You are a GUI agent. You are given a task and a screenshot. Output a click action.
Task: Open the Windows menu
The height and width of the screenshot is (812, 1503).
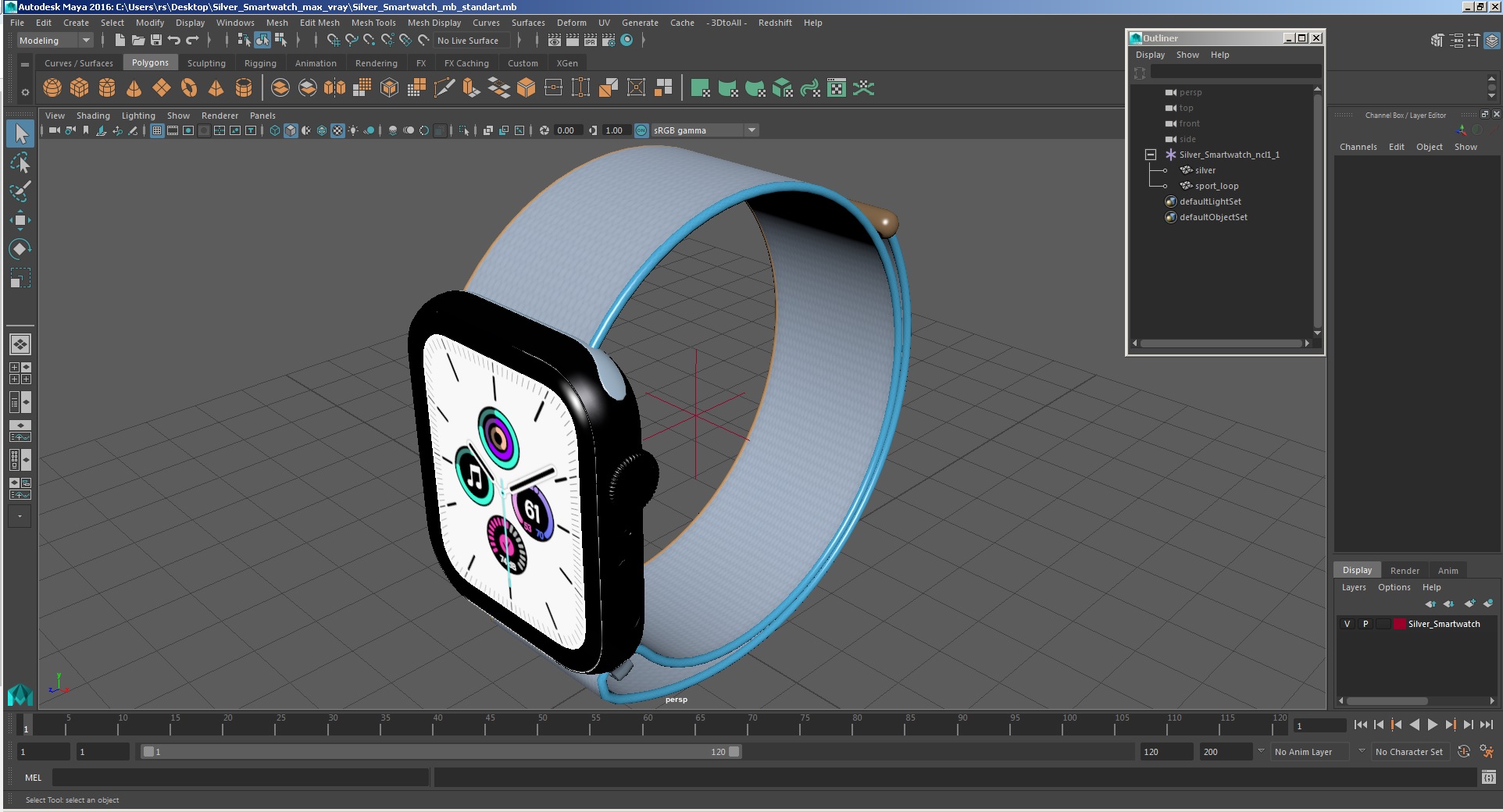(235, 23)
